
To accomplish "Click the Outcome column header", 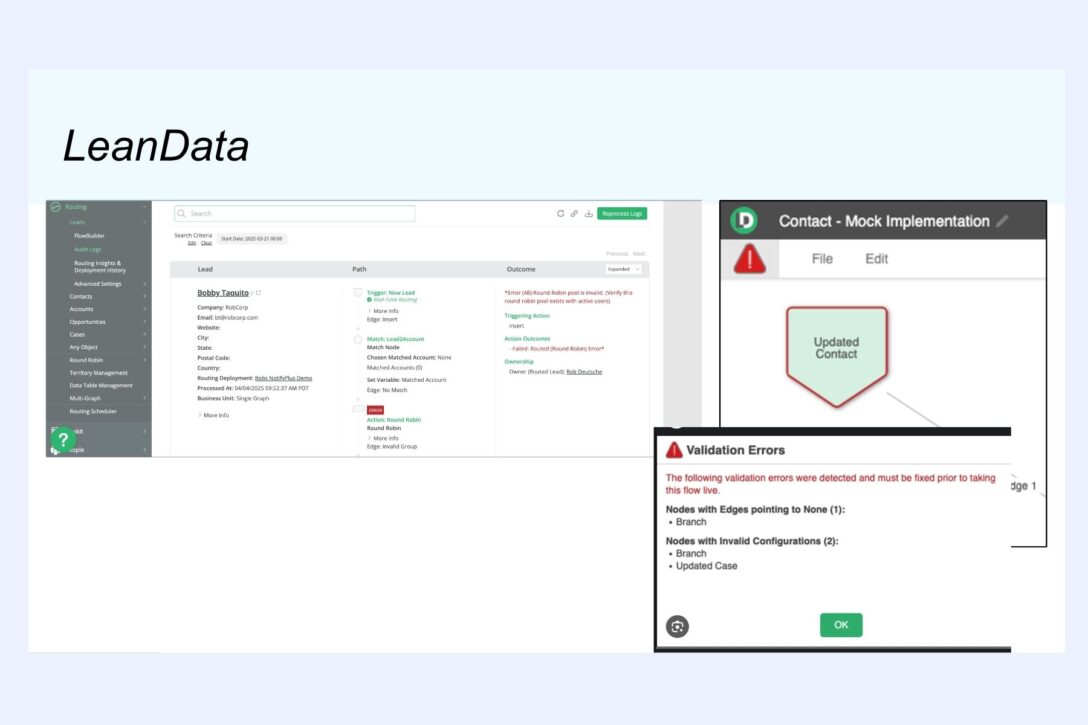I will point(521,269).
